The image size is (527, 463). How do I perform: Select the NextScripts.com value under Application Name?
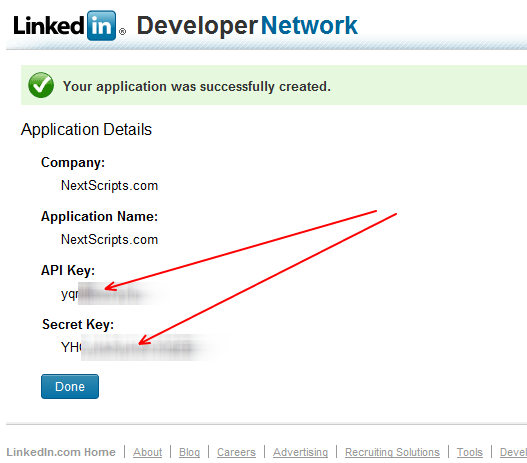pyautogui.click(x=109, y=240)
